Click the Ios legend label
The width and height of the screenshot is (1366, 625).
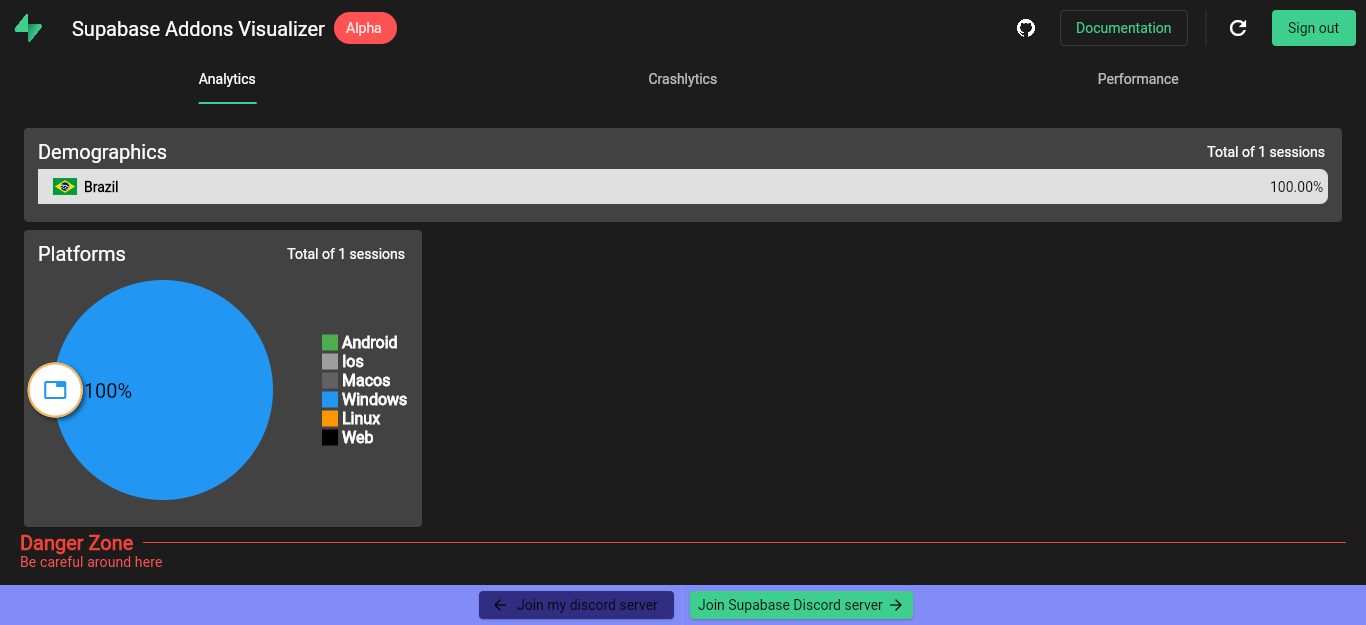[x=353, y=362]
